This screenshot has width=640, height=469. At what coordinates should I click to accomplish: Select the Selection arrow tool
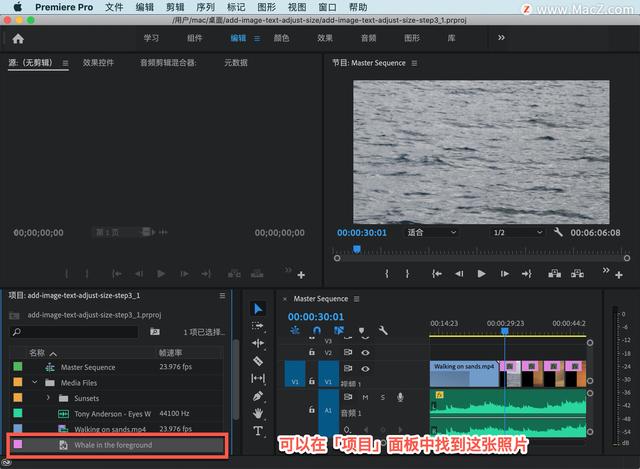[258, 309]
